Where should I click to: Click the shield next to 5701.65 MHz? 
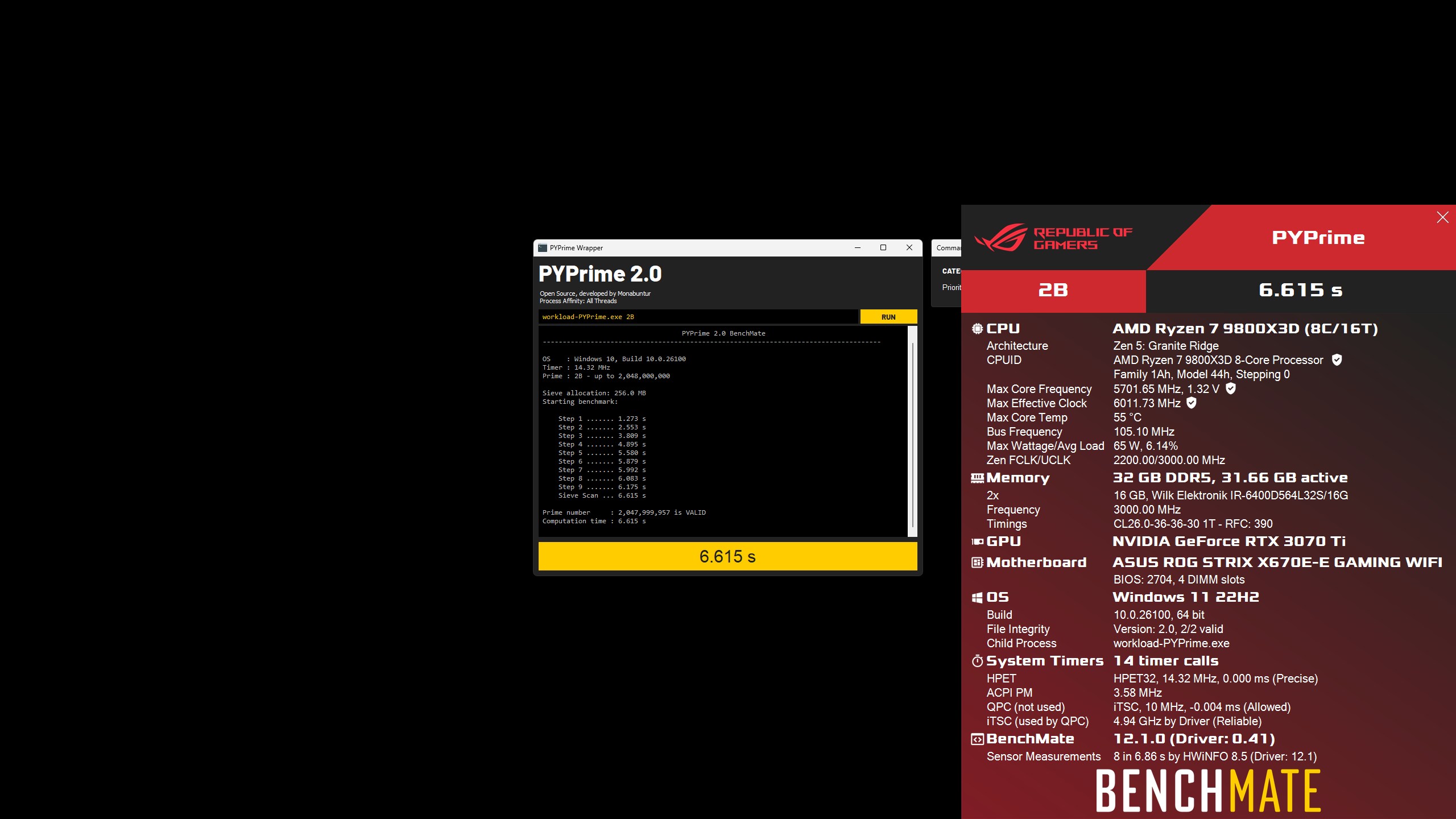[x=1231, y=388]
